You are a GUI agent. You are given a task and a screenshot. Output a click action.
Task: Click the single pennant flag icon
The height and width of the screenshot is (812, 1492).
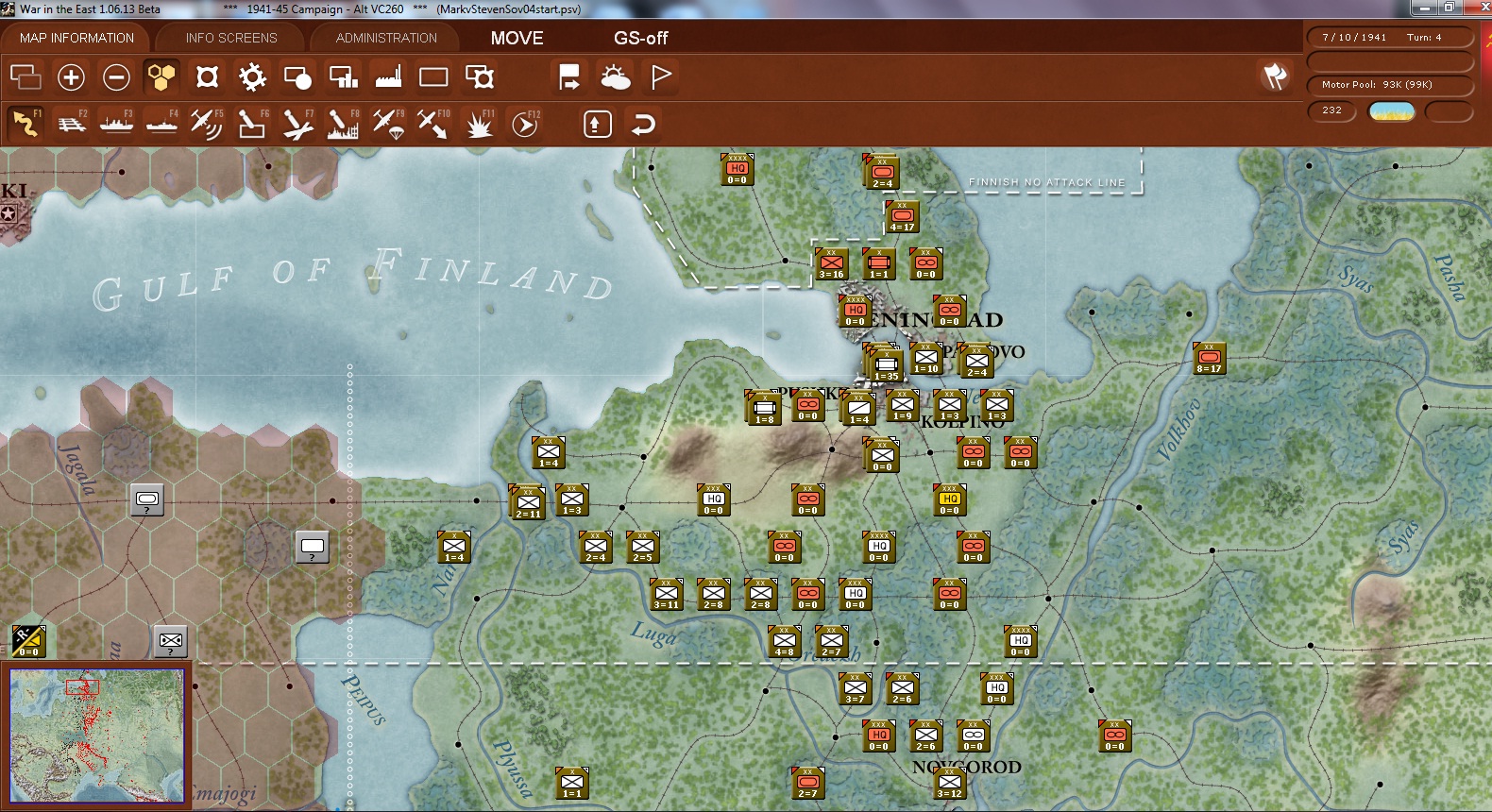click(661, 77)
